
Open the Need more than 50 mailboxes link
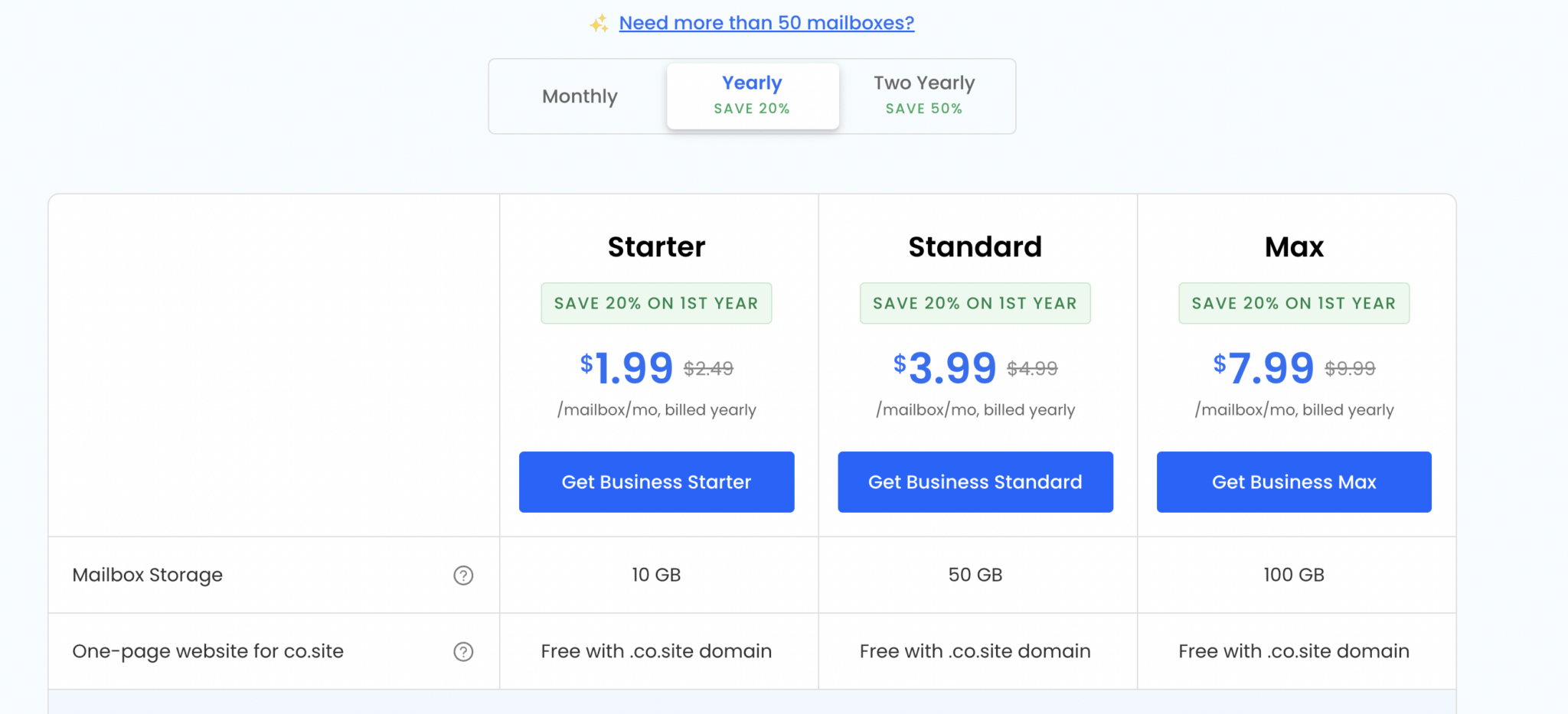(766, 22)
